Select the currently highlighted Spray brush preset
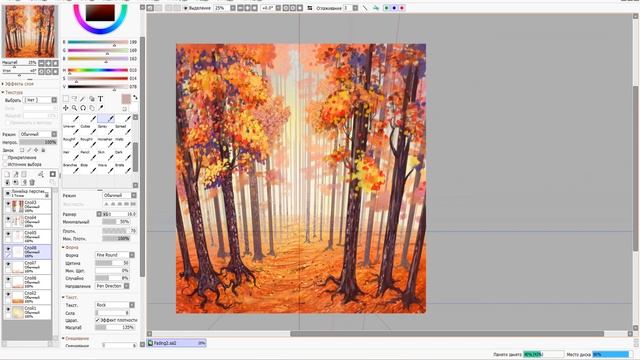Viewport: 640px width, 360px height. pos(106,121)
